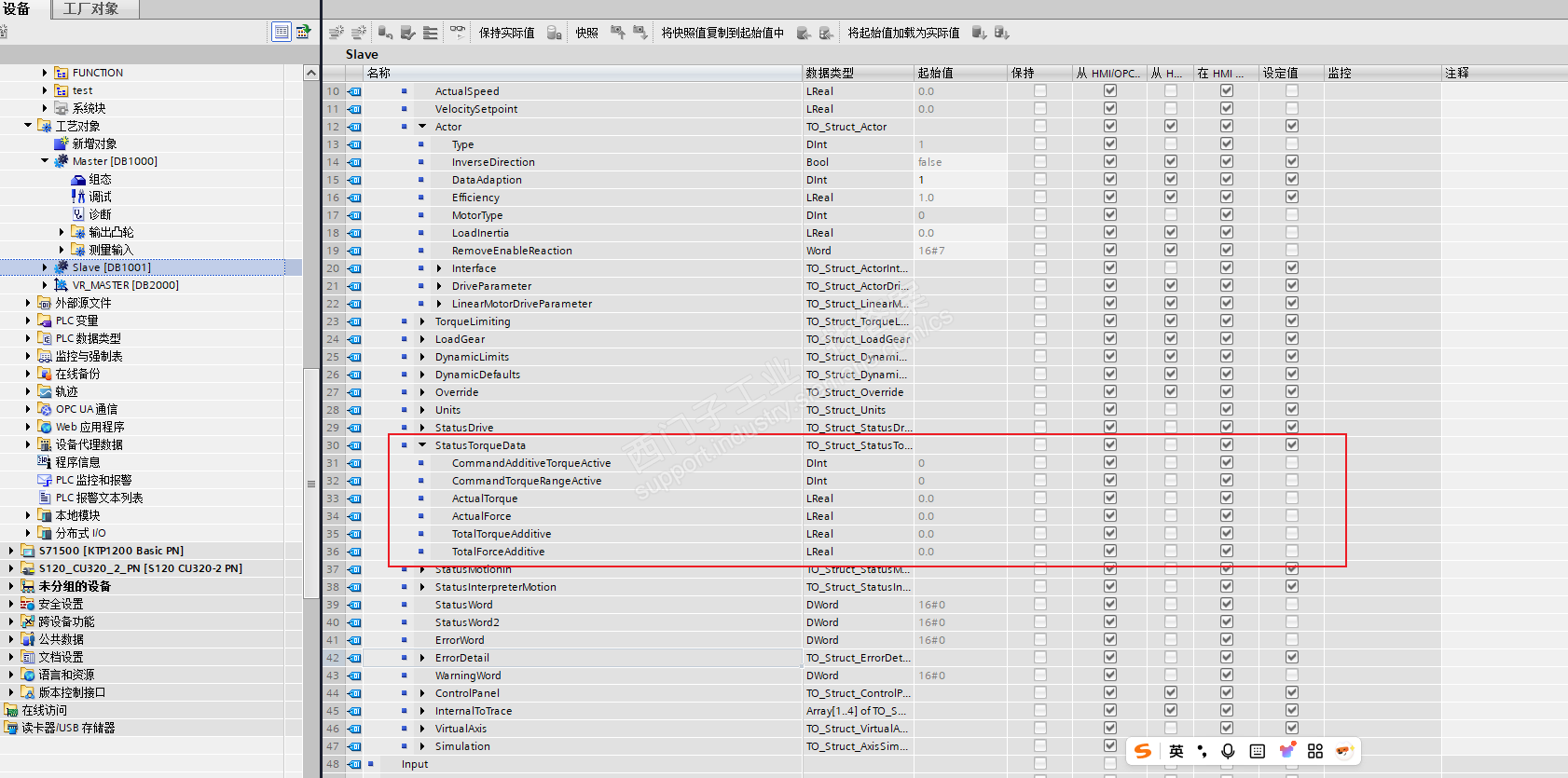1568x778 pixels.
Task: Expand the ErrorDetail structure
Action: click(422, 658)
